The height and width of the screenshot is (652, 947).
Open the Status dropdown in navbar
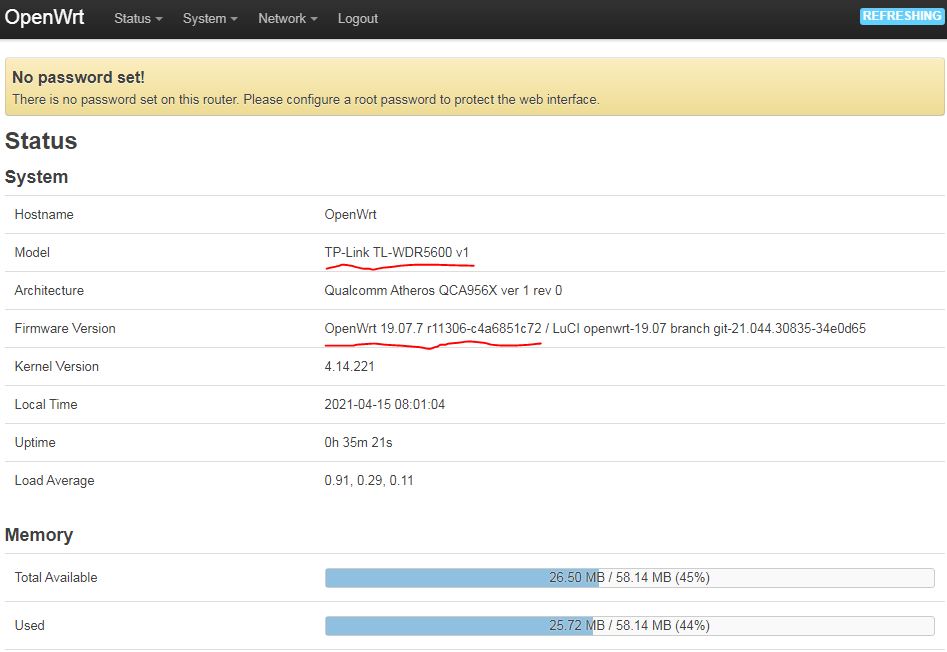coord(138,18)
